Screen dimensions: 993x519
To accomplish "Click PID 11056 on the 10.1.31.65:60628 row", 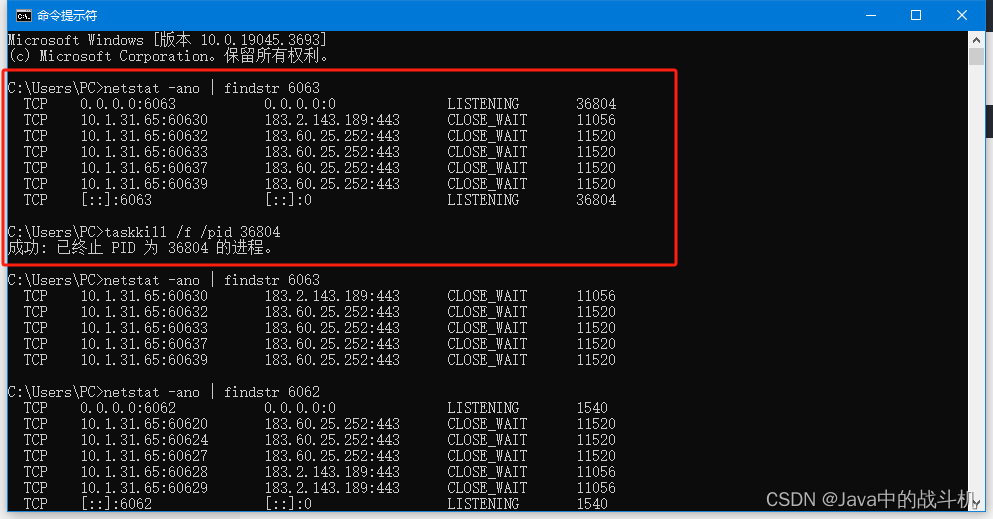I will 596,472.
